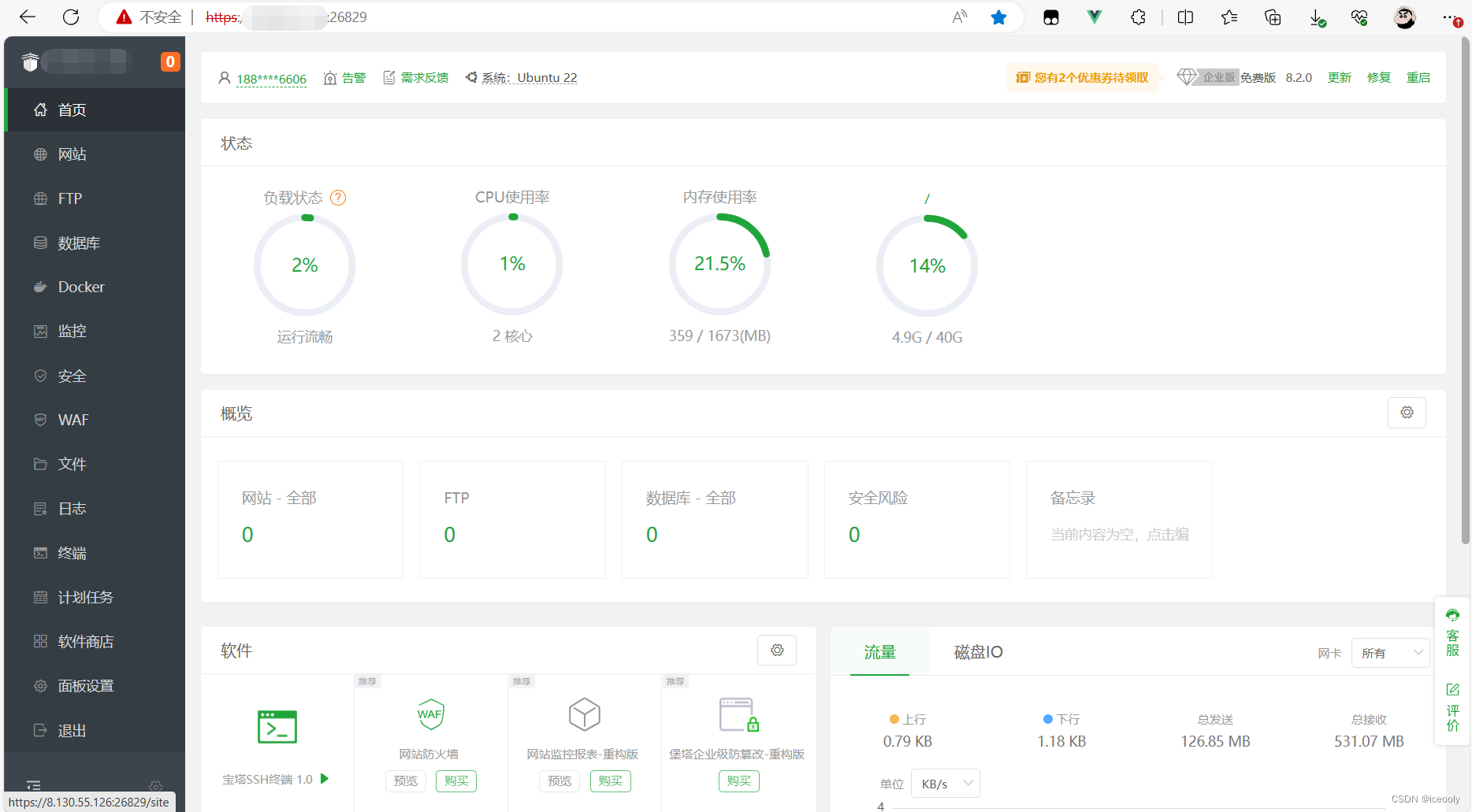
Task: Click the account 188****6606 link
Action: 271,78
